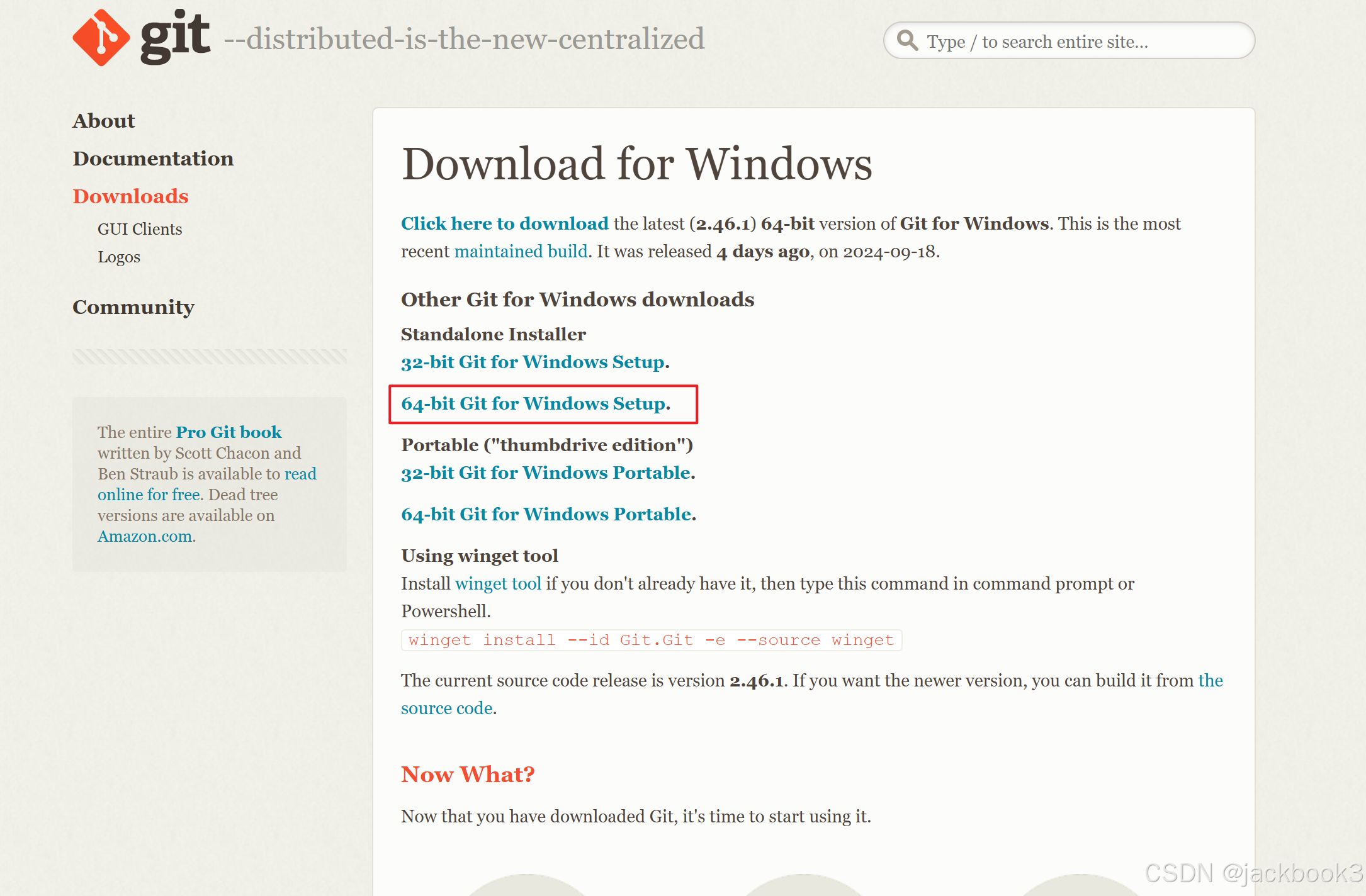Image resolution: width=1366 pixels, height=896 pixels.
Task: Open the 'maintained build' link
Action: tap(521, 251)
